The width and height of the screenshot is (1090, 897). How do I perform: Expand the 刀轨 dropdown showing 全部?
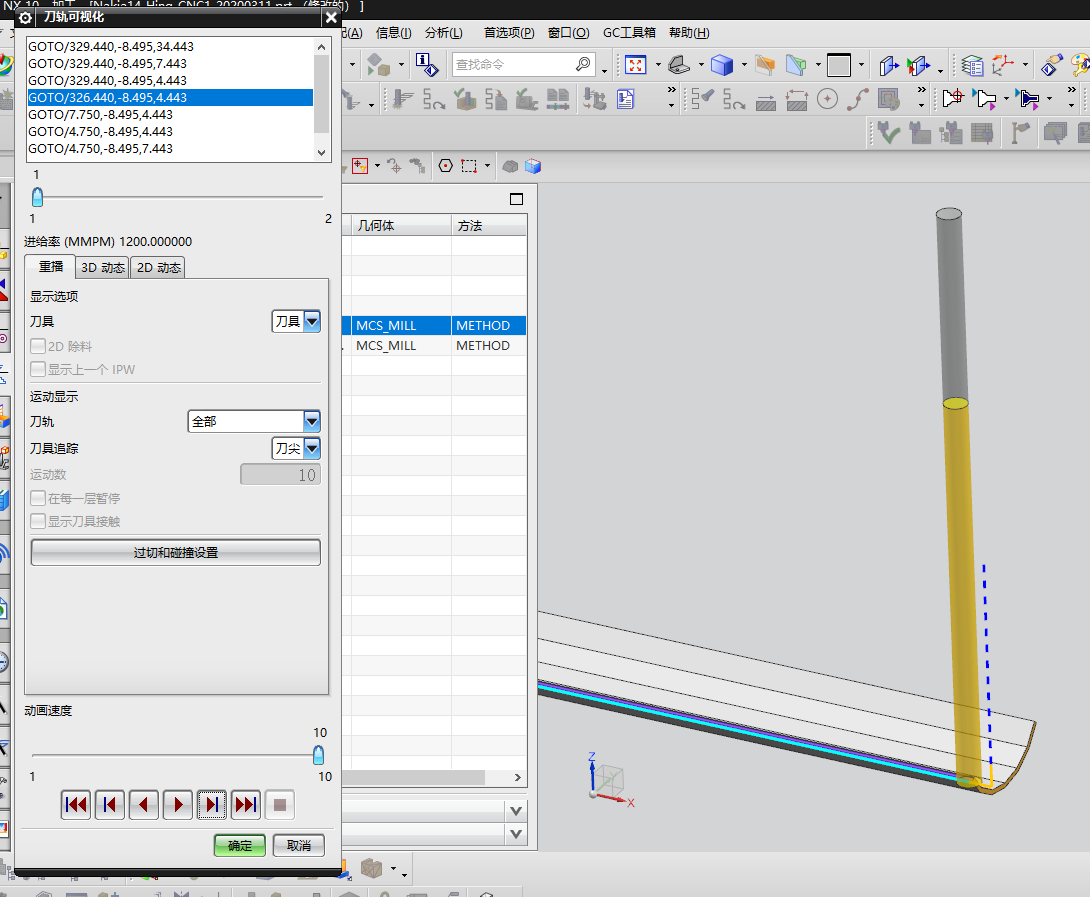pyautogui.click(x=254, y=421)
